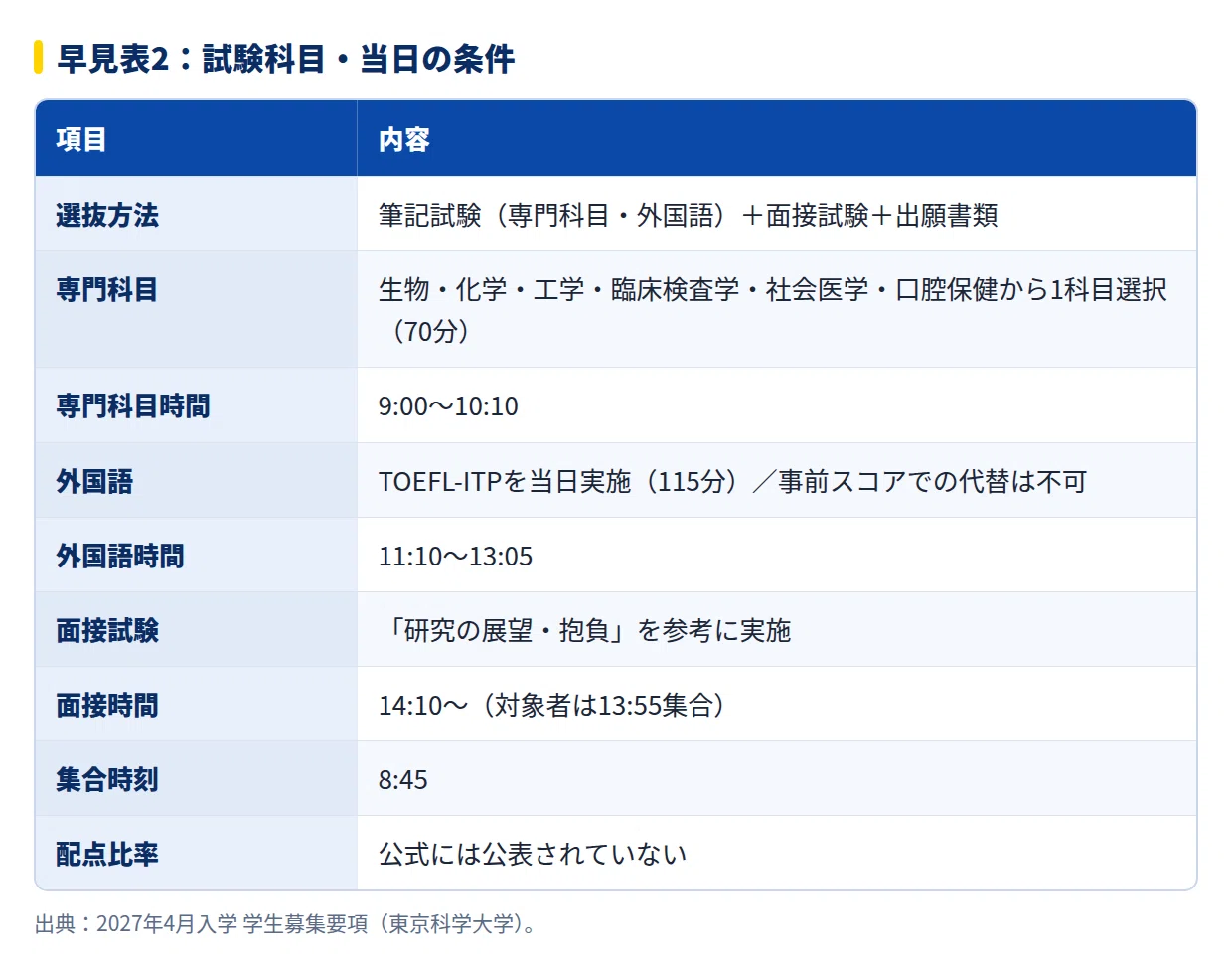
Task: Click the 項目 column header
Action: 196,139
